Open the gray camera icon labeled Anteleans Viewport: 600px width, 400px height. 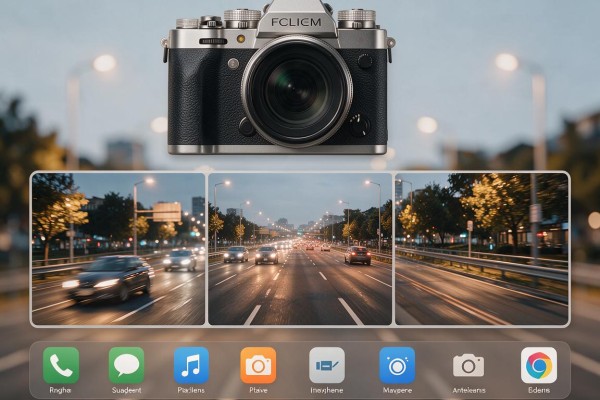click(x=468, y=366)
